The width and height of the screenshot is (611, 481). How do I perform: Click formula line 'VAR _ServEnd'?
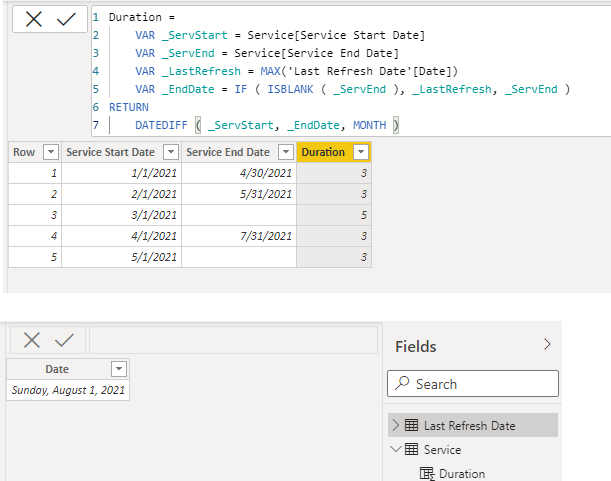coord(267,53)
